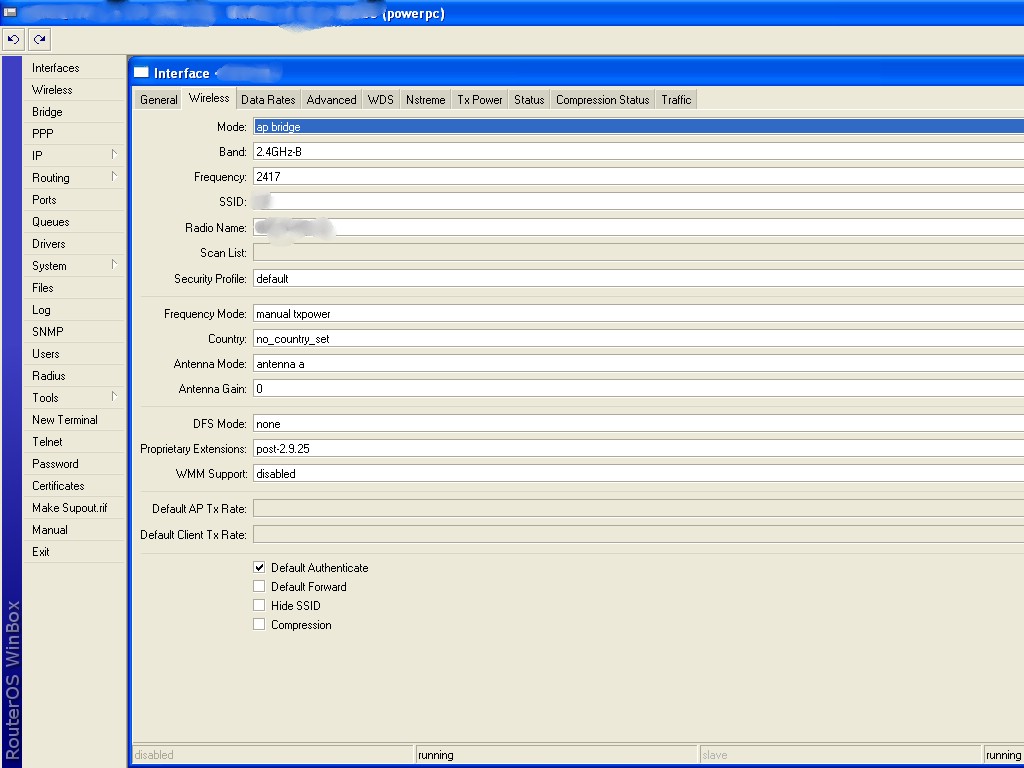Switch to the Status tab

(529, 100)
